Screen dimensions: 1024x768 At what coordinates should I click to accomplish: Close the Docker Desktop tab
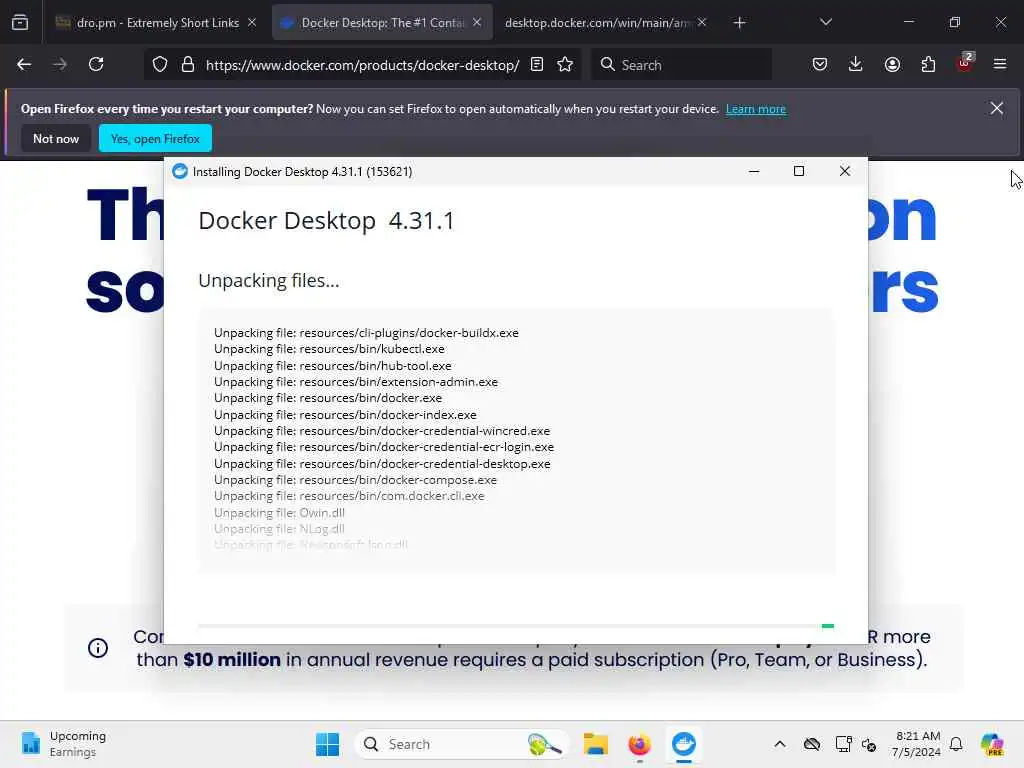click(x=477, y=23)
